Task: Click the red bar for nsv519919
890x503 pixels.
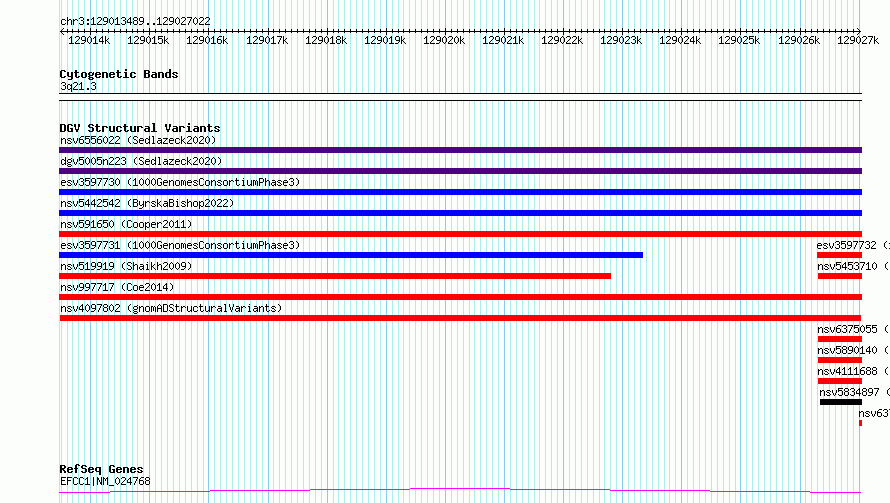Action: (x=335, y=276)
